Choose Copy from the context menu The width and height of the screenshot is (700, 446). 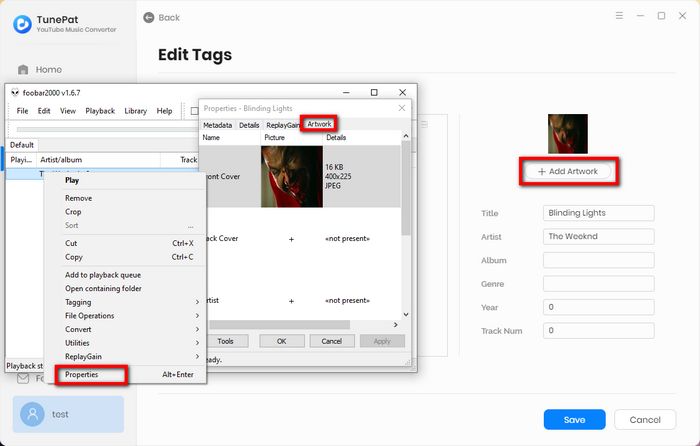click(x=125, y=257)
